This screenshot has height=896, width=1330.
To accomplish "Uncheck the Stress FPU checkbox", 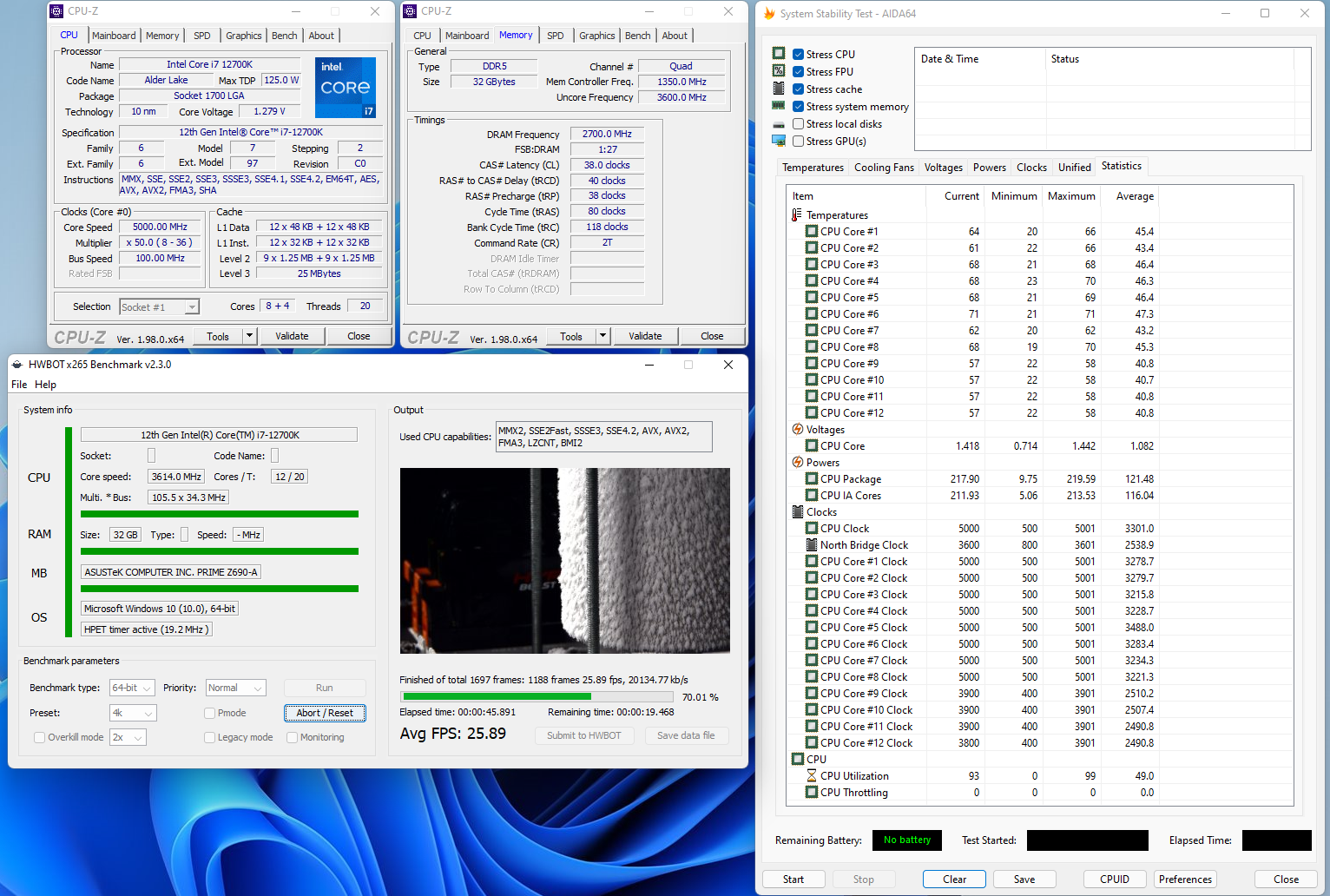I will 798,72.
